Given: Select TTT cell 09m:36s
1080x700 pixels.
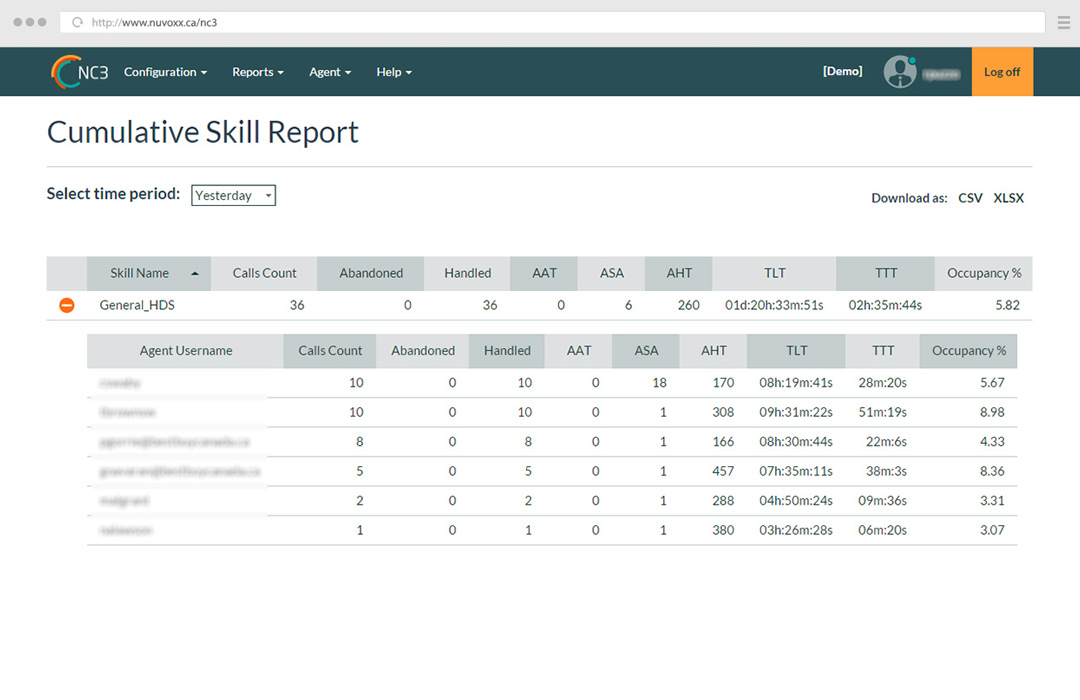Looking at the screenshot, I should coord(882,501).
